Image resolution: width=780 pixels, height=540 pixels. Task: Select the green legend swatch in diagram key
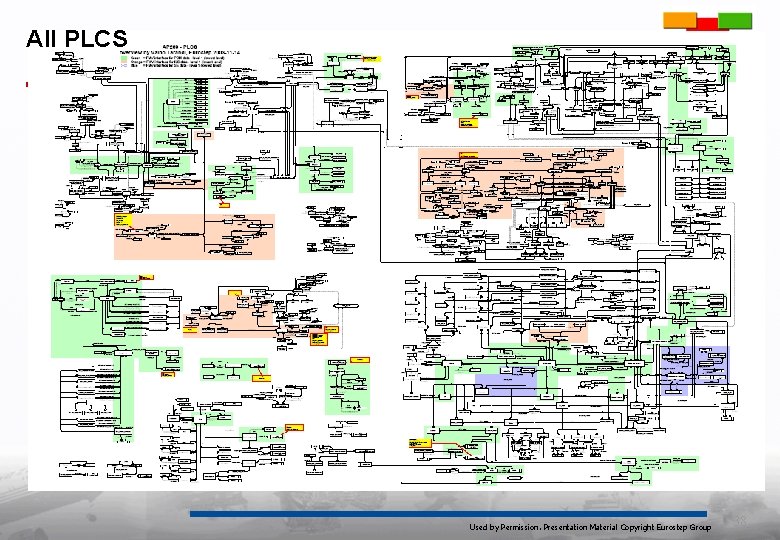point(124,58)
